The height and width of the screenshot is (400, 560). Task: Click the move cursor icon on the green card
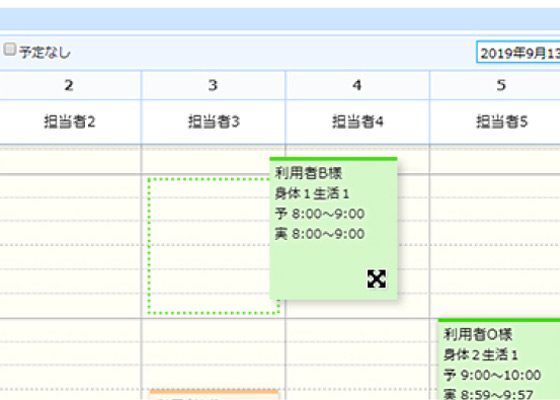[x=376, y=279]
